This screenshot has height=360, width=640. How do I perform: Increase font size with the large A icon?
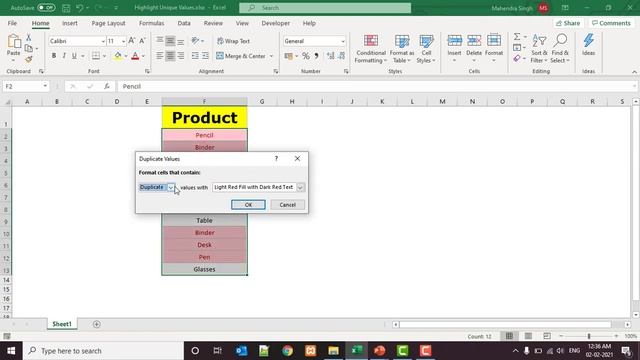coord(131,41)
